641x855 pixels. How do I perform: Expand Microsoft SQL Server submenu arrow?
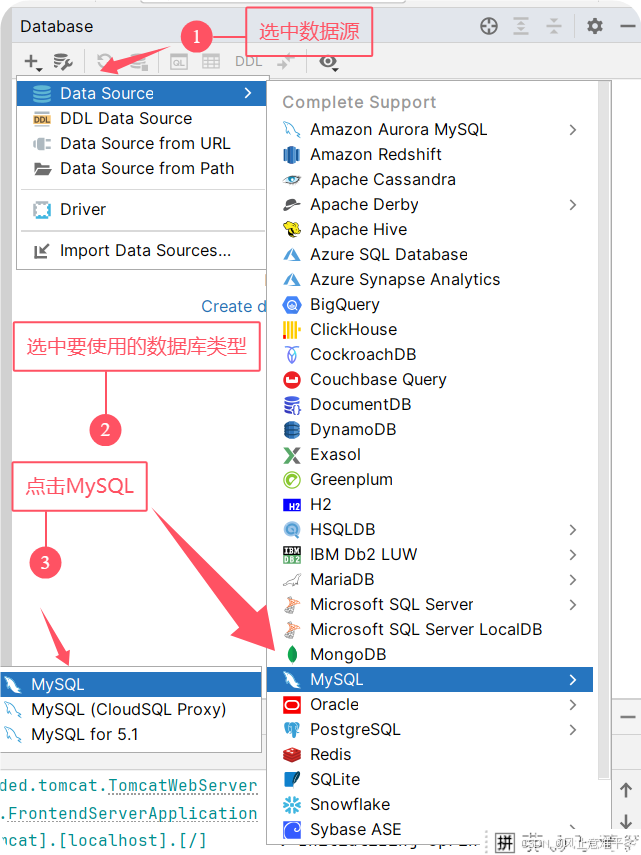[572, 605]
